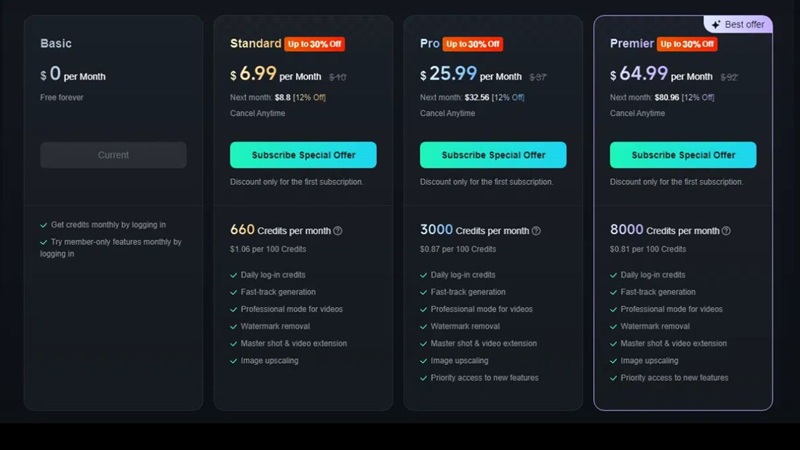Click the checkmark beside Basic's Get credits monthly
This screenshot has width=800, height=450.
[44, 225]
